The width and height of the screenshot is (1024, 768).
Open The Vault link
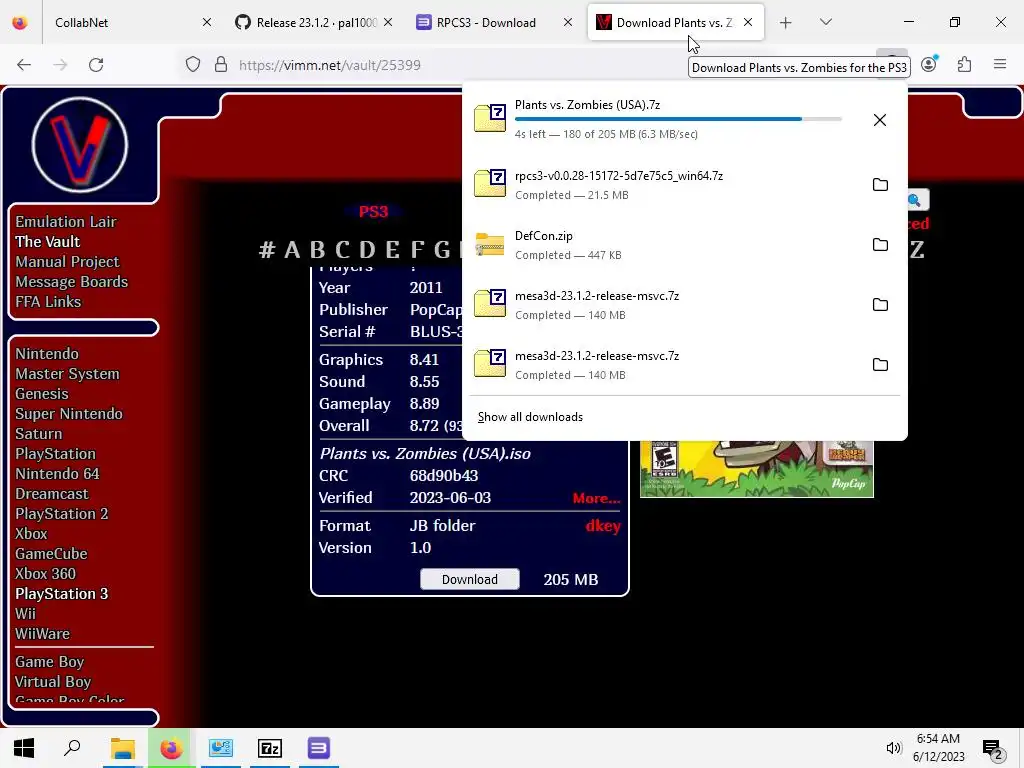[48, 242]
